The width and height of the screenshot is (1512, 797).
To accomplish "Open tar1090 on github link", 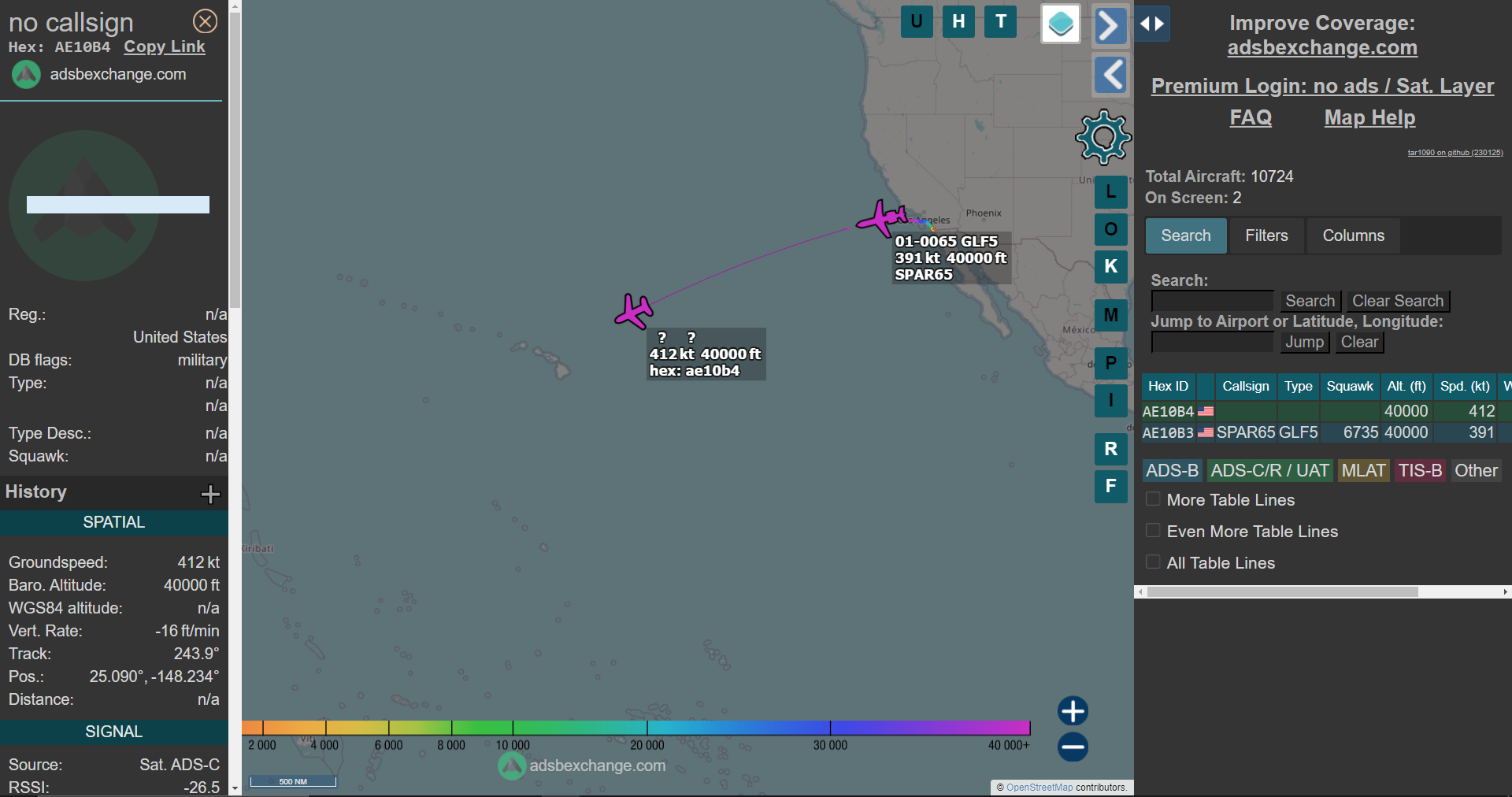I will pos(1455,153).
